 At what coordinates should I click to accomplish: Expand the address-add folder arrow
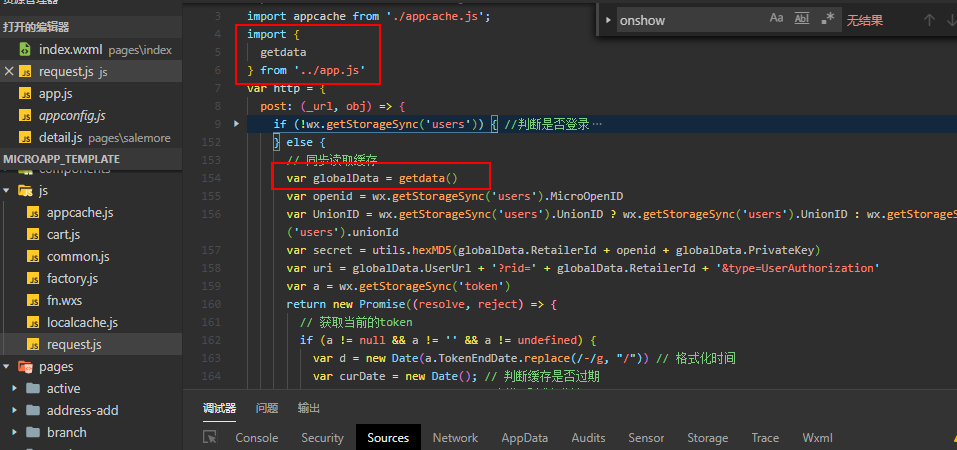[x=15, y=411]
